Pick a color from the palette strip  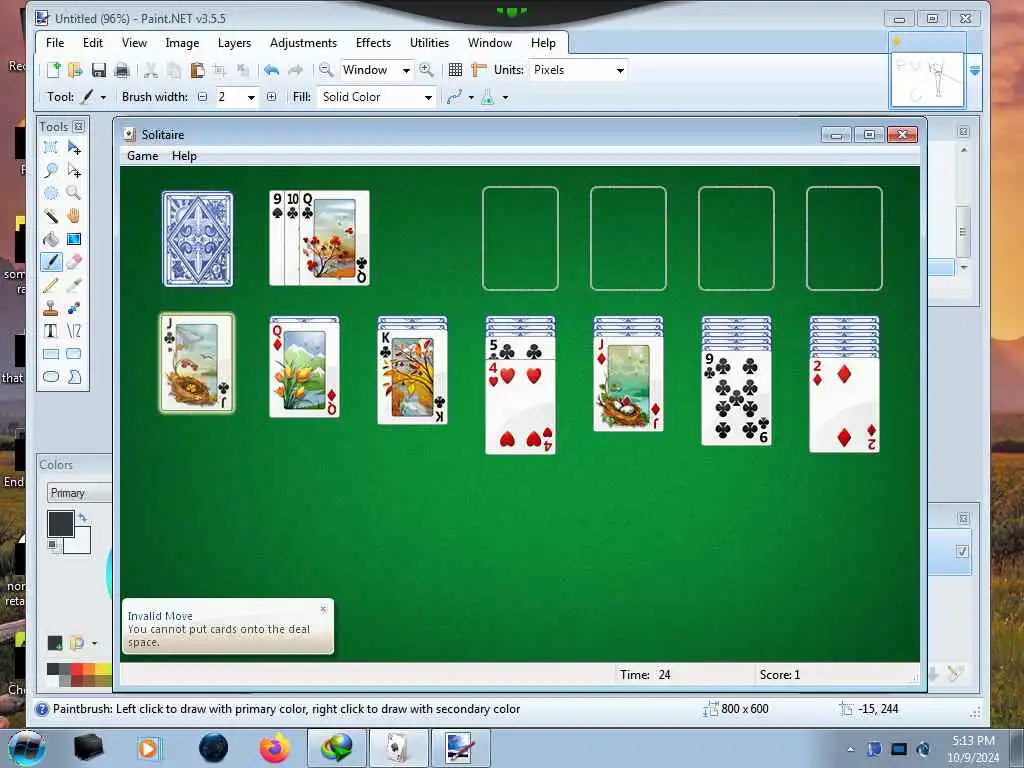(x=79, y=675)
